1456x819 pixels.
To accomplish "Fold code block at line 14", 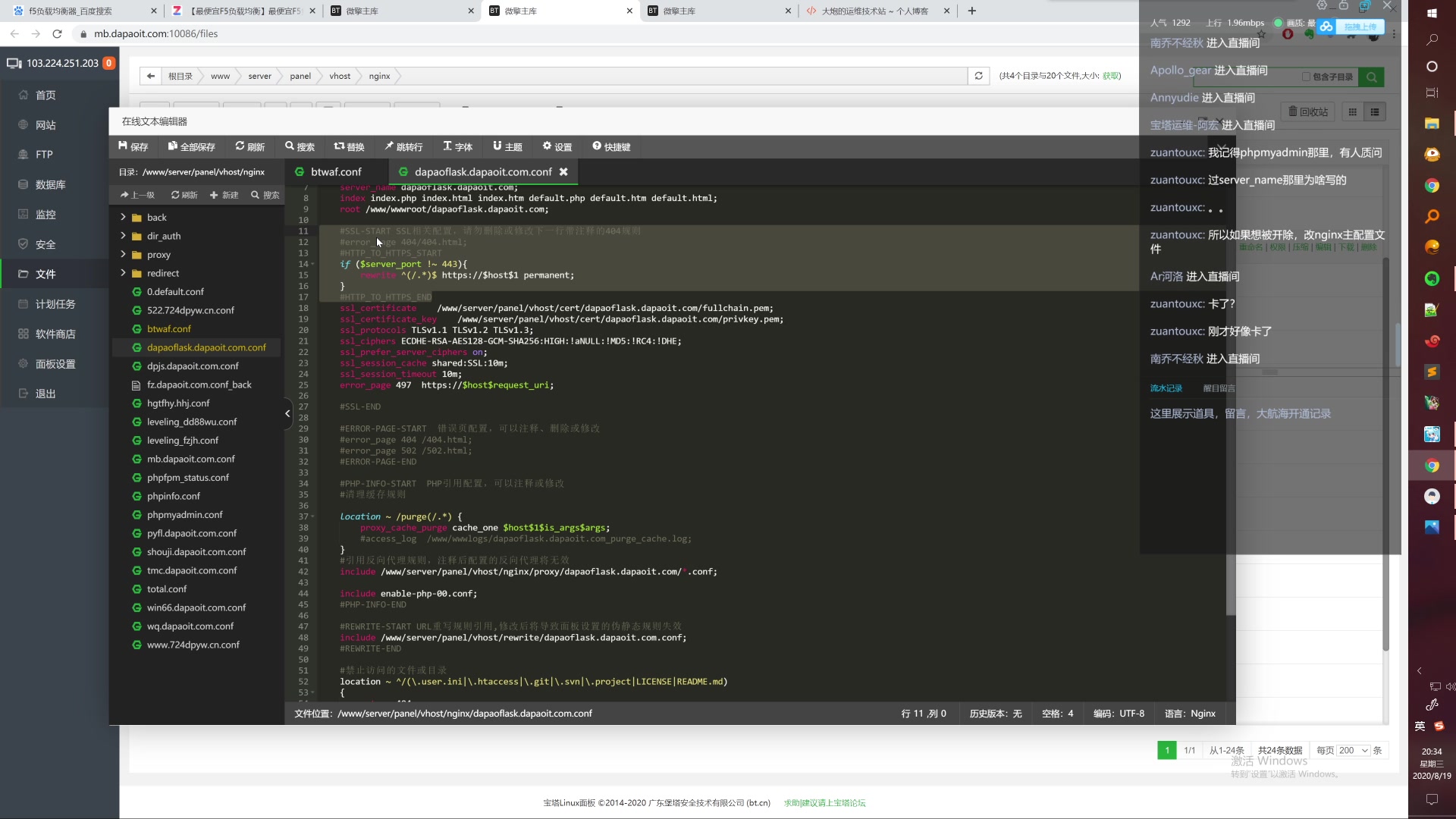I will click(312, 265).
